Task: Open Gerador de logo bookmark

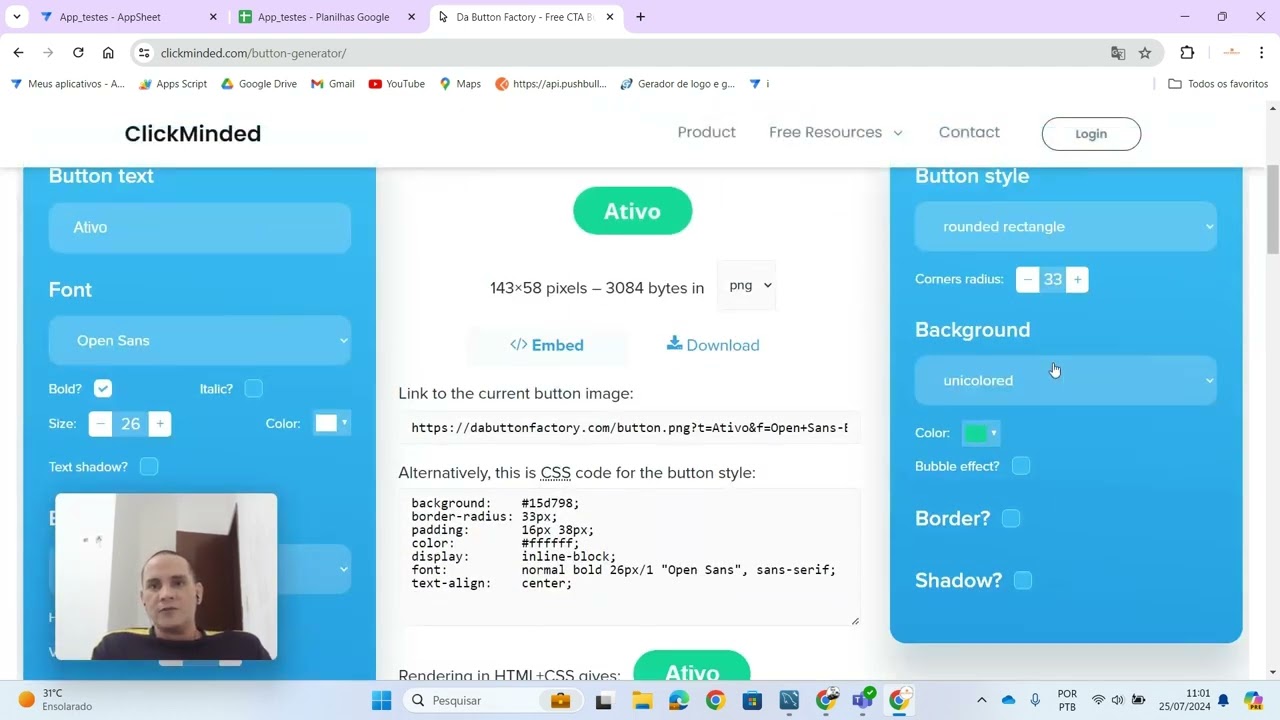Action: [678, 84]
